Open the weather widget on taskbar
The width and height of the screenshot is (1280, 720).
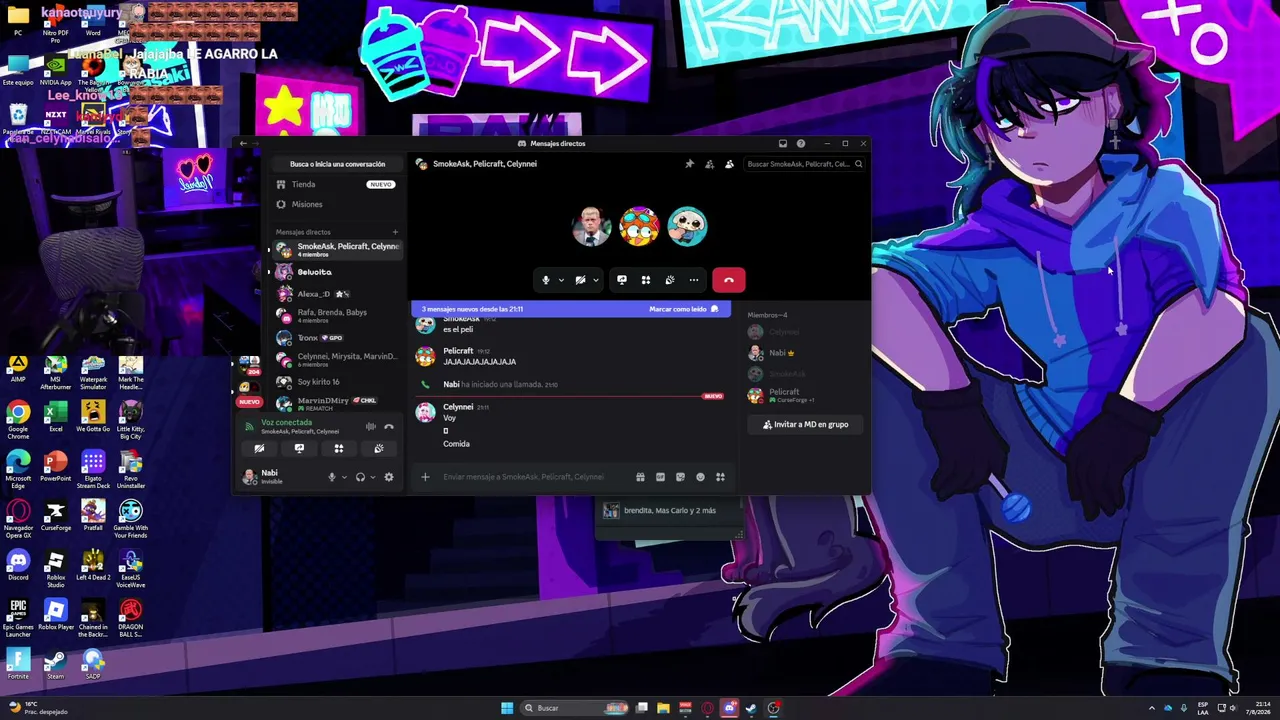40,708
